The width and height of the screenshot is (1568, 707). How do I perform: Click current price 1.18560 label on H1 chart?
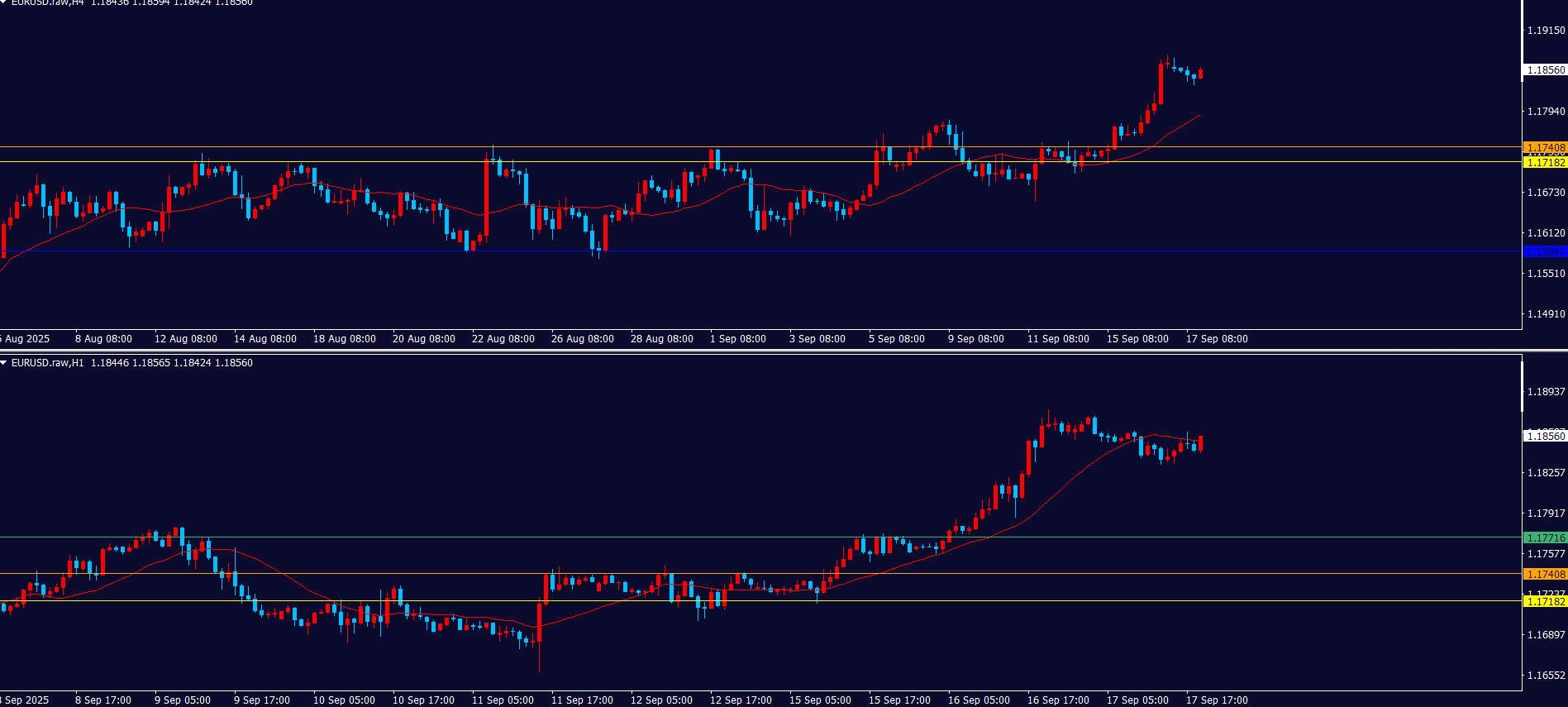tap(1545, 436)
